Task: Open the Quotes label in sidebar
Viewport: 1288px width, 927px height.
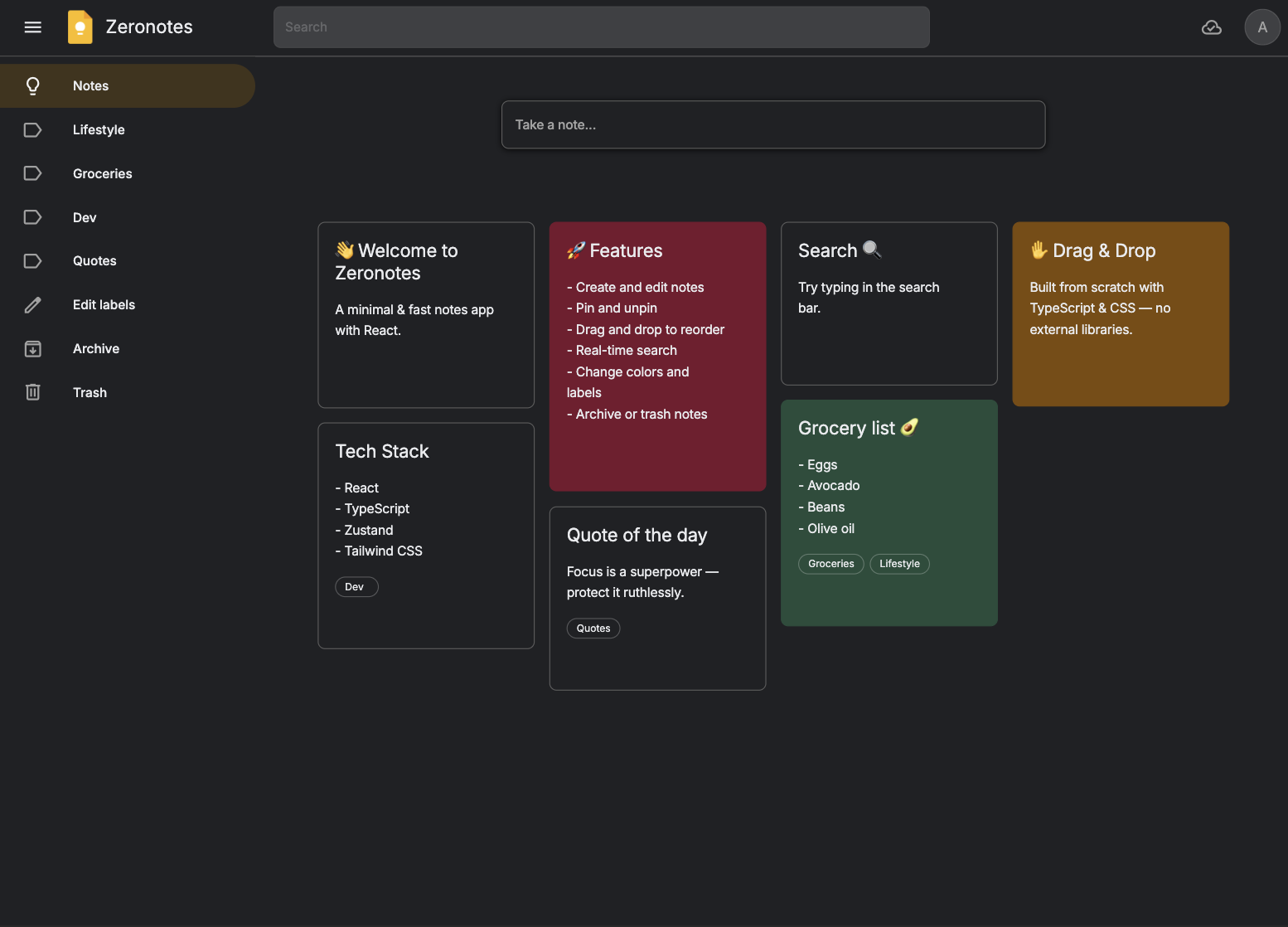Action: (128, 261)
